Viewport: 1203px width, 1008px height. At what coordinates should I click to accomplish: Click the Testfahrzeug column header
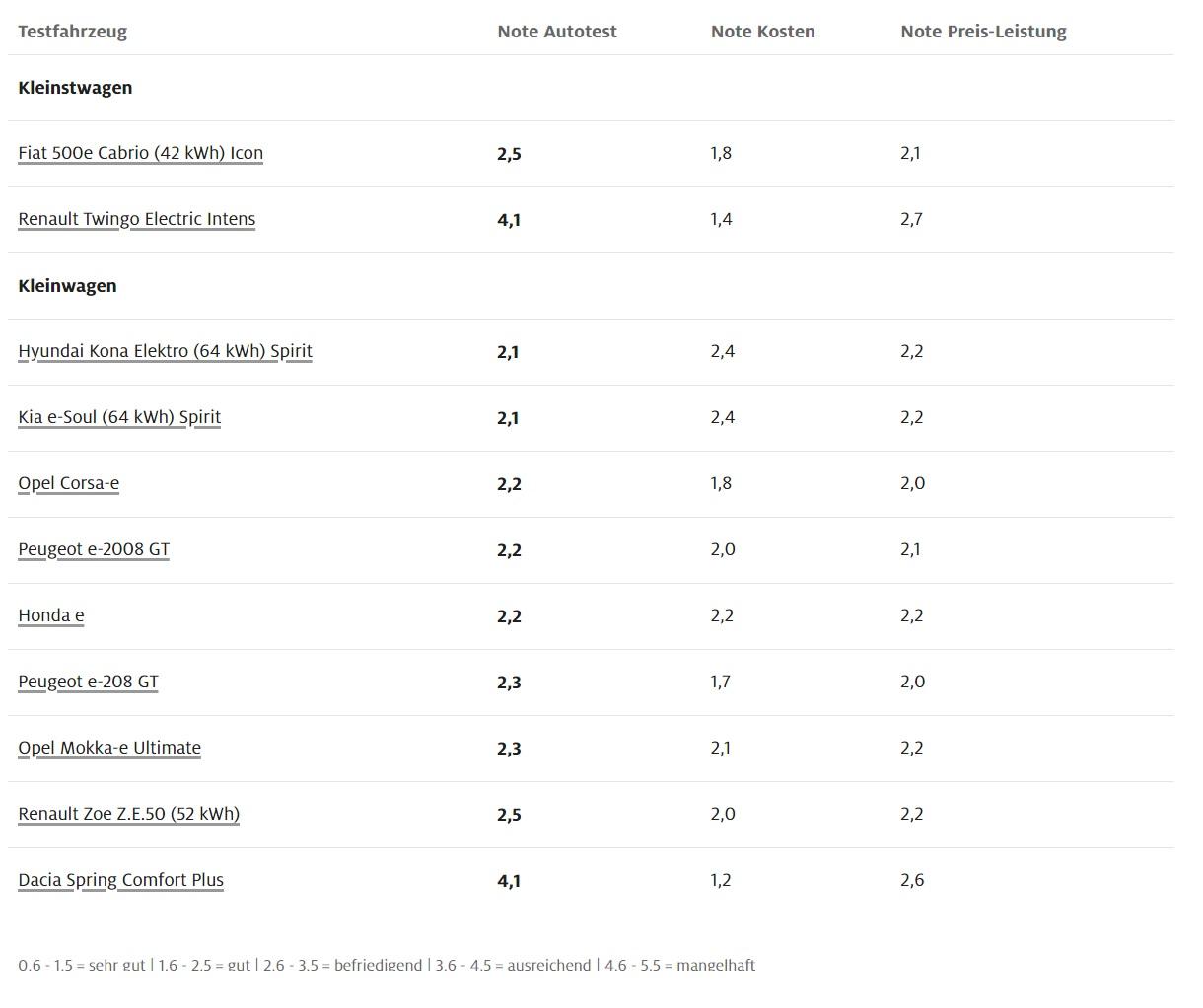[x=72, y=32]
